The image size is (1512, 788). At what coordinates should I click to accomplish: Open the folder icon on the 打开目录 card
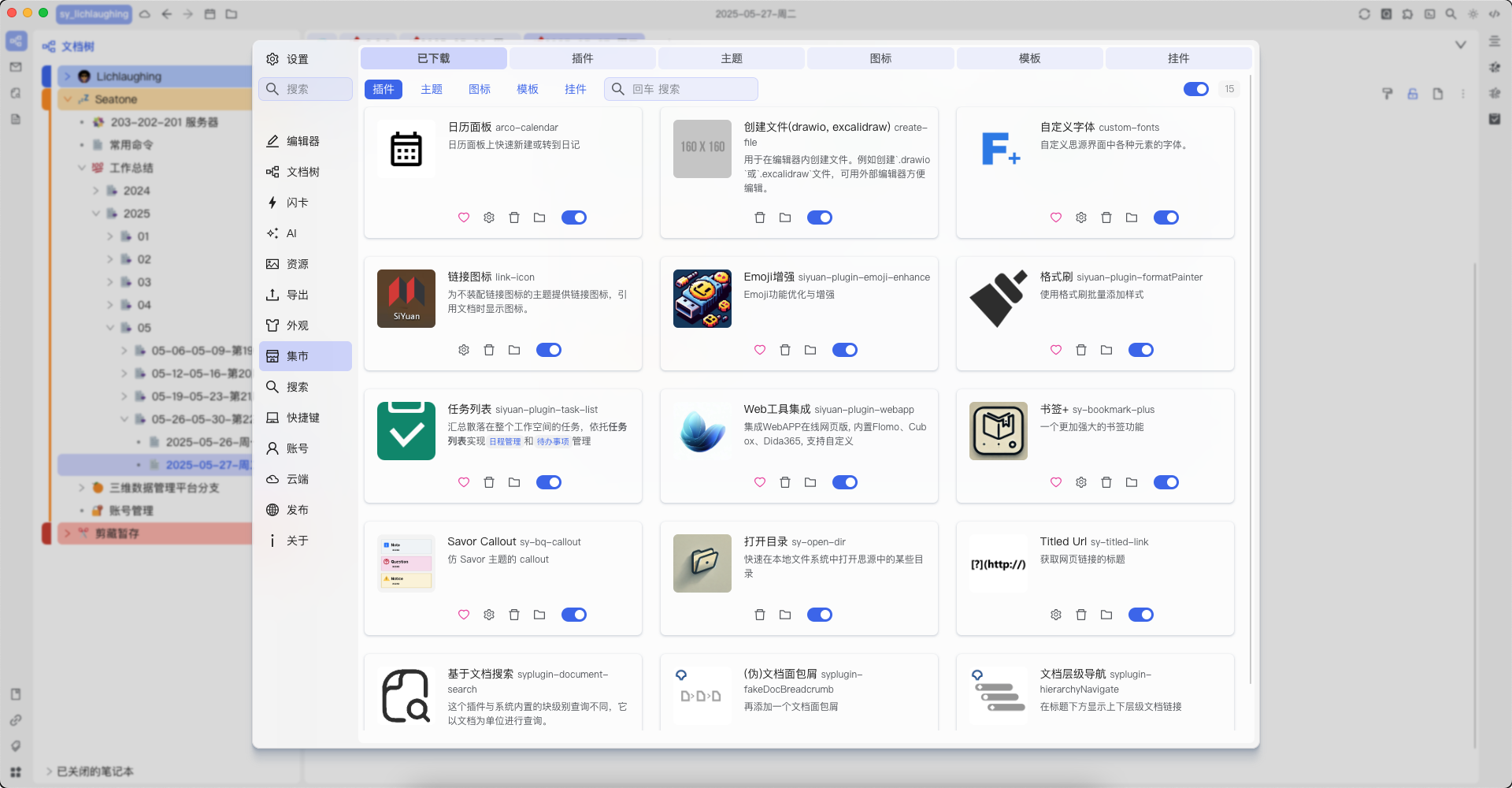(785, 615)
